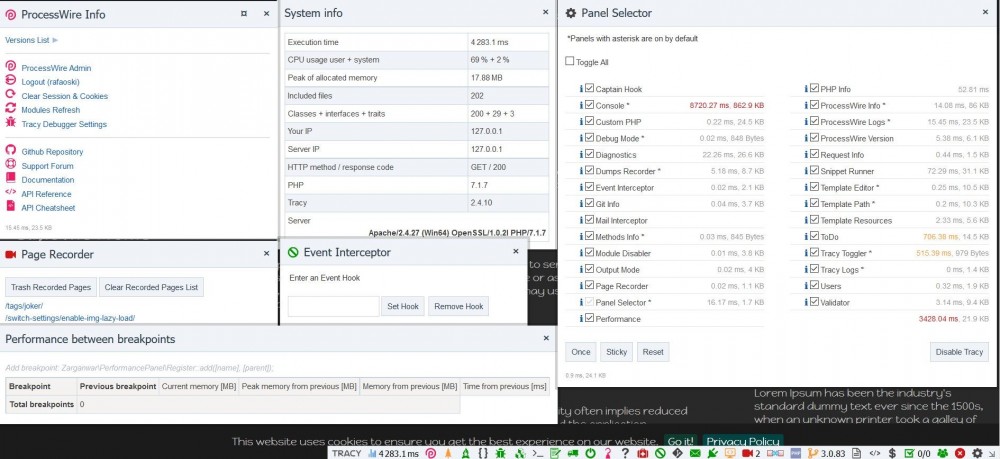Click Trash Recorded Pages button
The image size is (1000, 459).
coord(51,287)
